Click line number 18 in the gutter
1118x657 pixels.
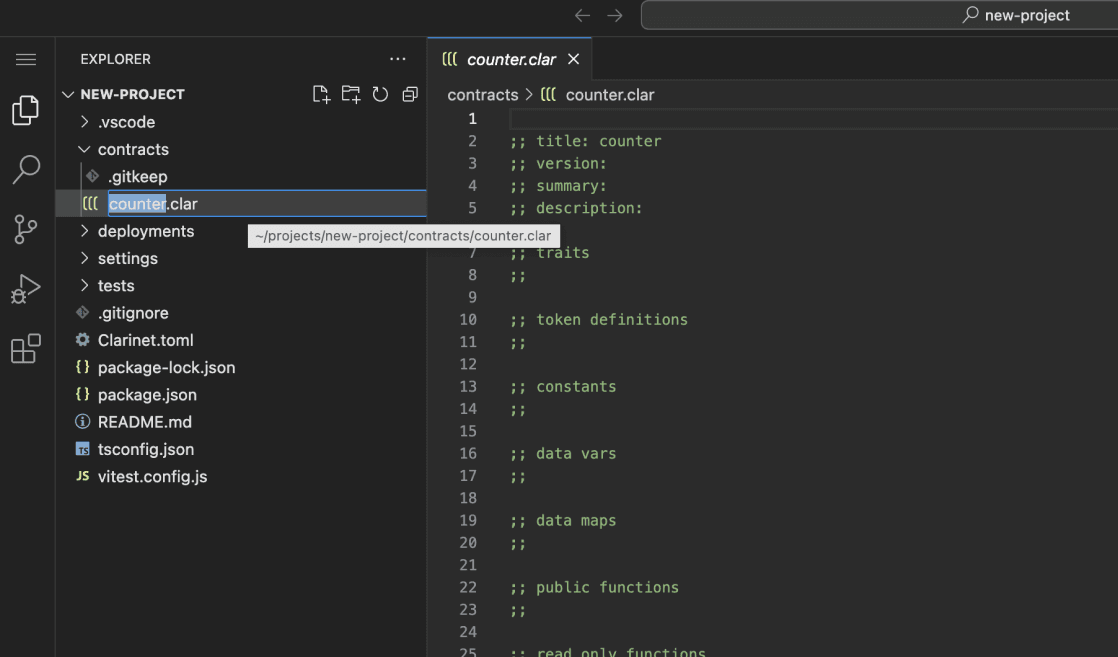pyautogui.click(x=468, y=498)
